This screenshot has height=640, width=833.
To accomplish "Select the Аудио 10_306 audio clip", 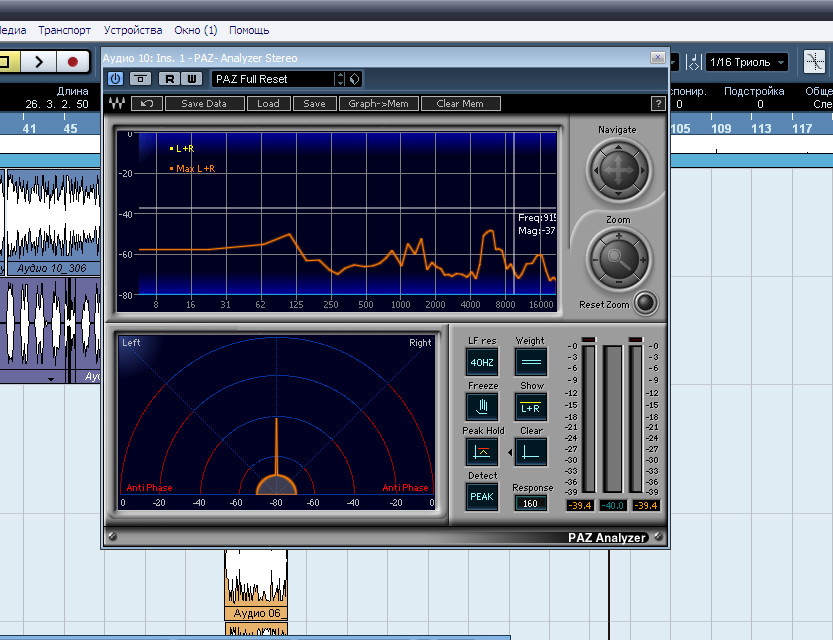I will click(x=52, y=222).
